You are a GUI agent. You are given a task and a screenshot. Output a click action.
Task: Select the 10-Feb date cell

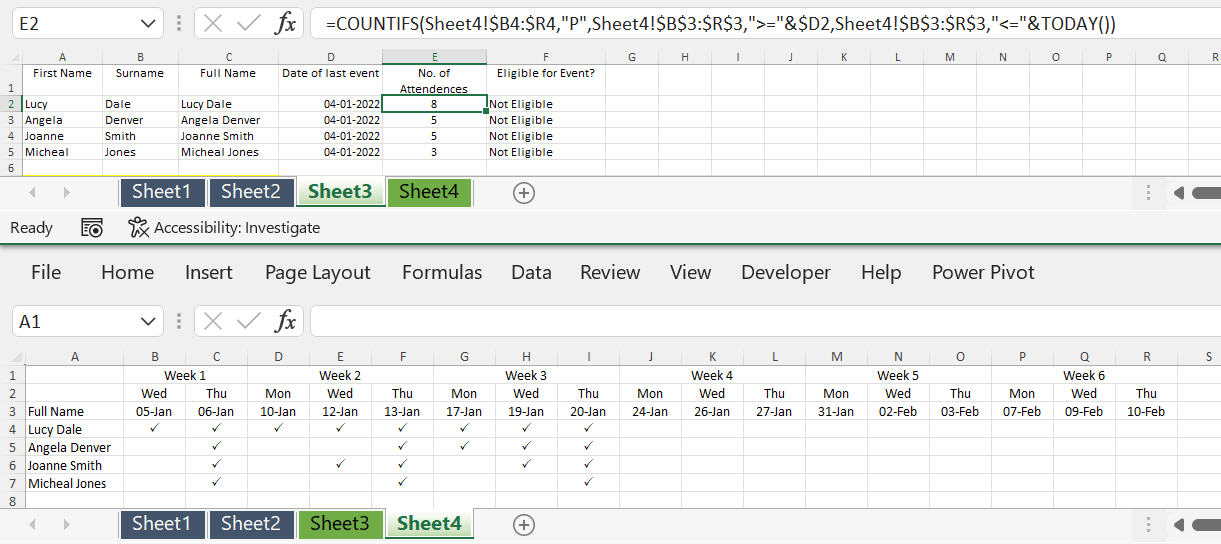tap(1146, 411)
